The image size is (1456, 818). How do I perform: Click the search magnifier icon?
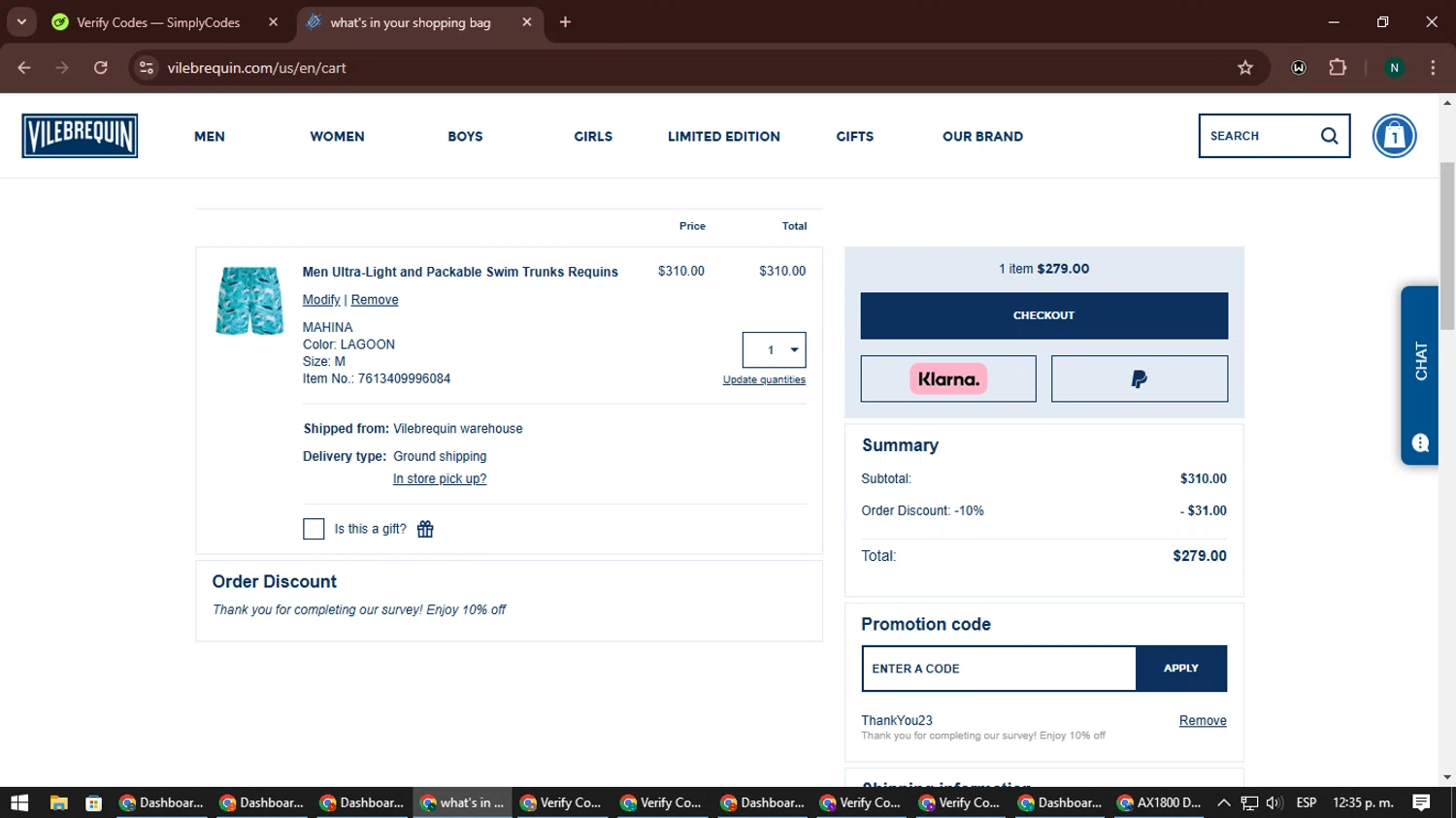tap(1329, 136)
